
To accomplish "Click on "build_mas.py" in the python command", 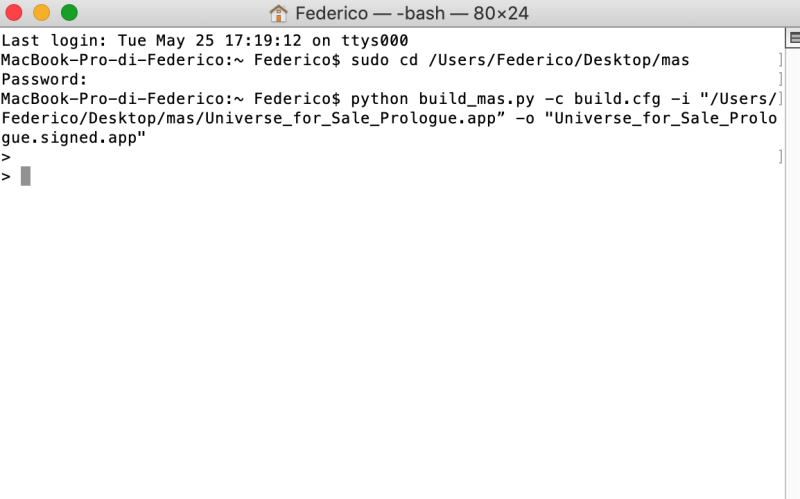I will (x=477, y=99).
